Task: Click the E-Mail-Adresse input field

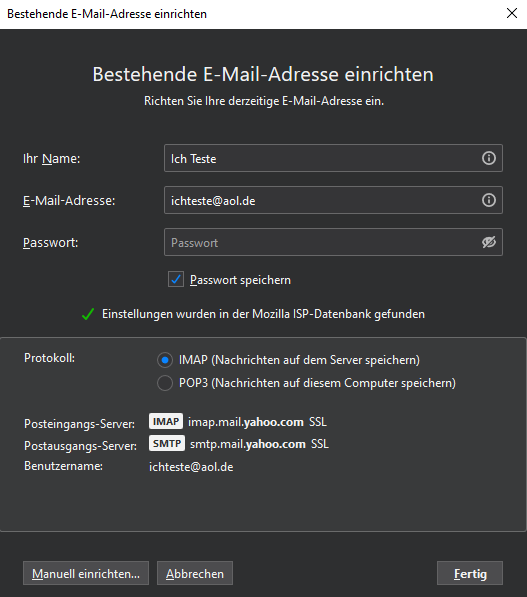Action: point(333,200)
